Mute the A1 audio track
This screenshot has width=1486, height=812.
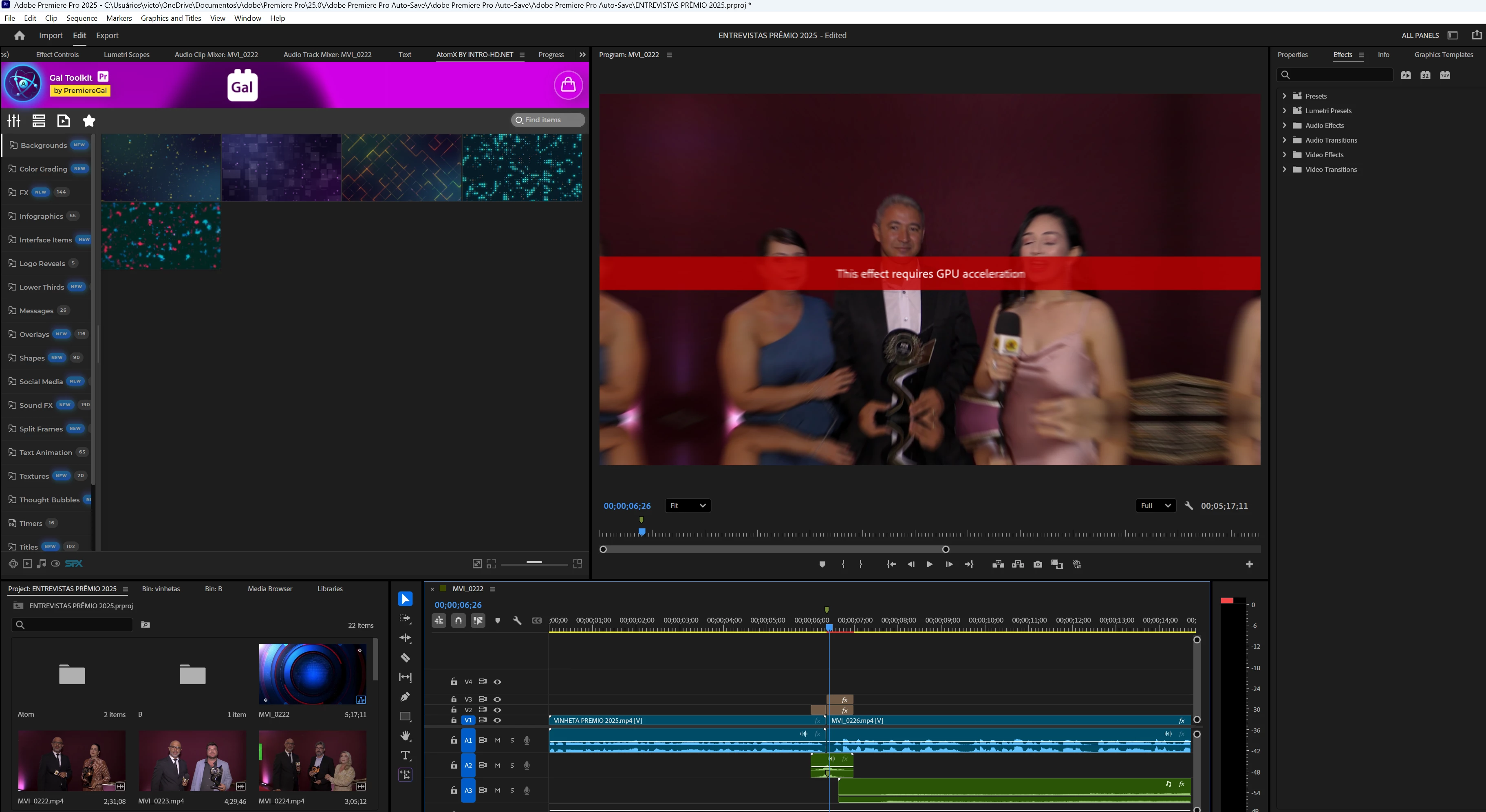click(x=497, y=740)
